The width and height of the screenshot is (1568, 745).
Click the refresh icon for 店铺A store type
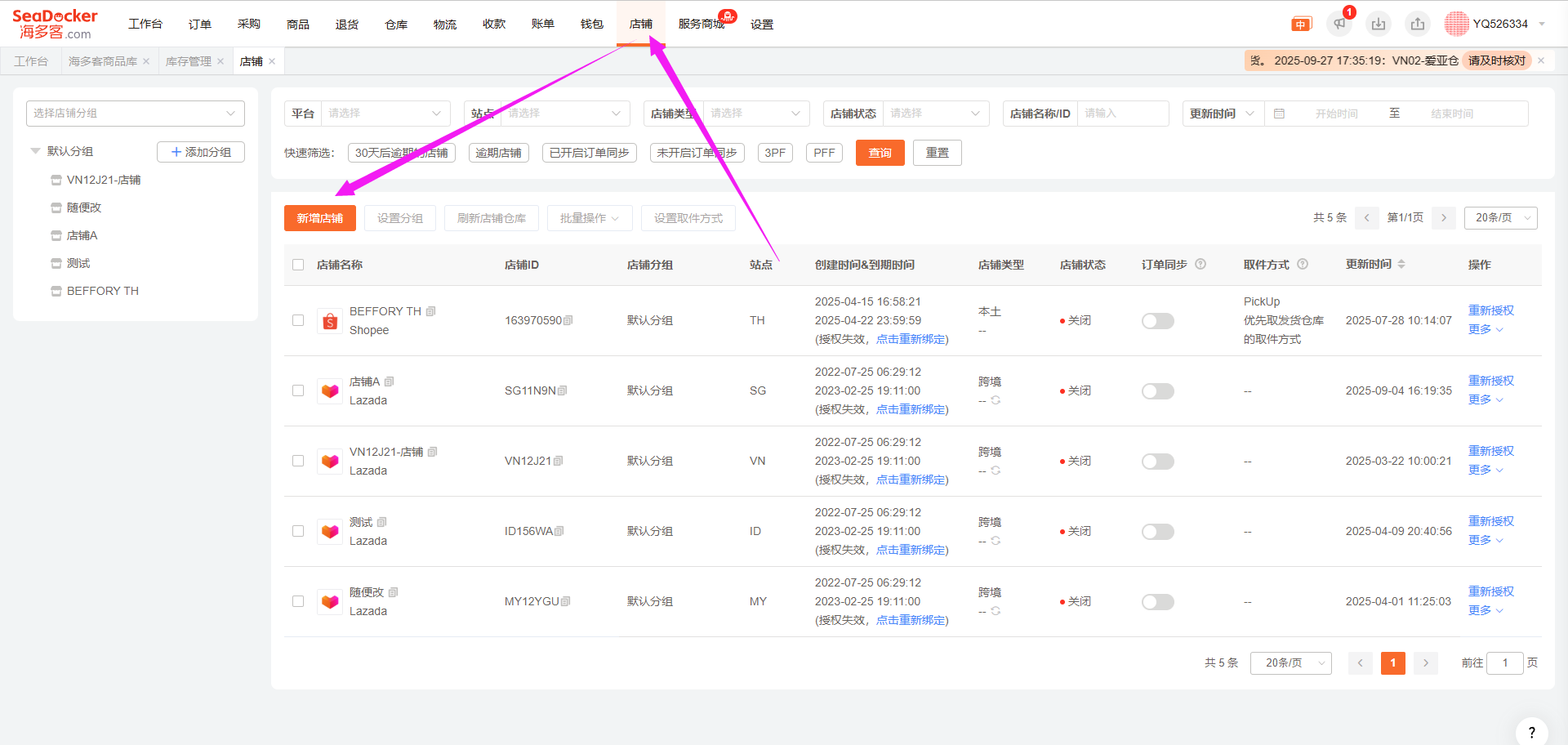point(996,400)
